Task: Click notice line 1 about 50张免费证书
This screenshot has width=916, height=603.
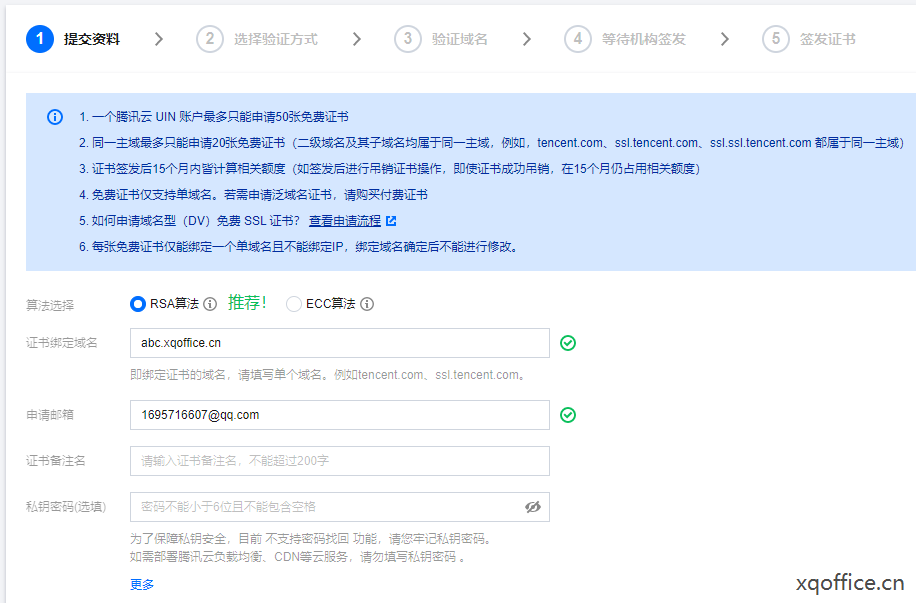Action: point(214,117)
